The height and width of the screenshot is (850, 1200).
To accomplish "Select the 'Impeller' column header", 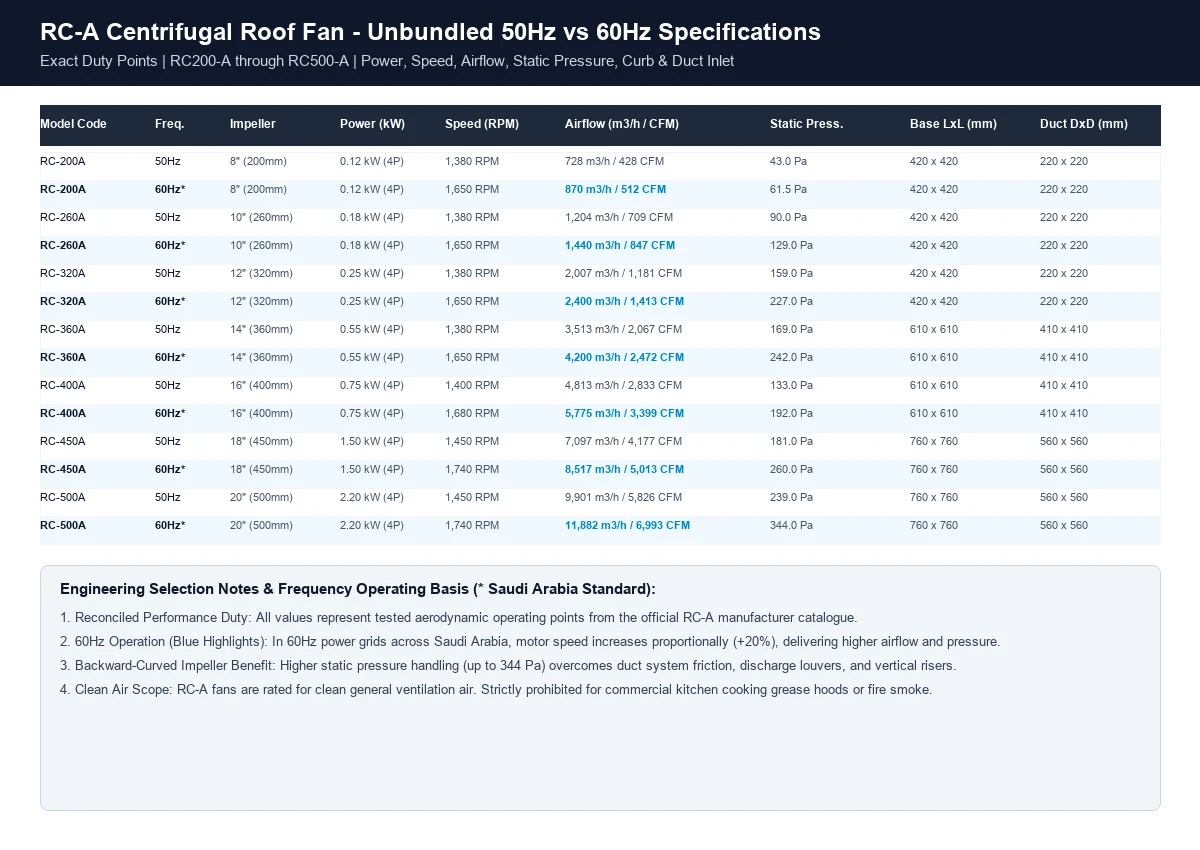I will 253,124.
